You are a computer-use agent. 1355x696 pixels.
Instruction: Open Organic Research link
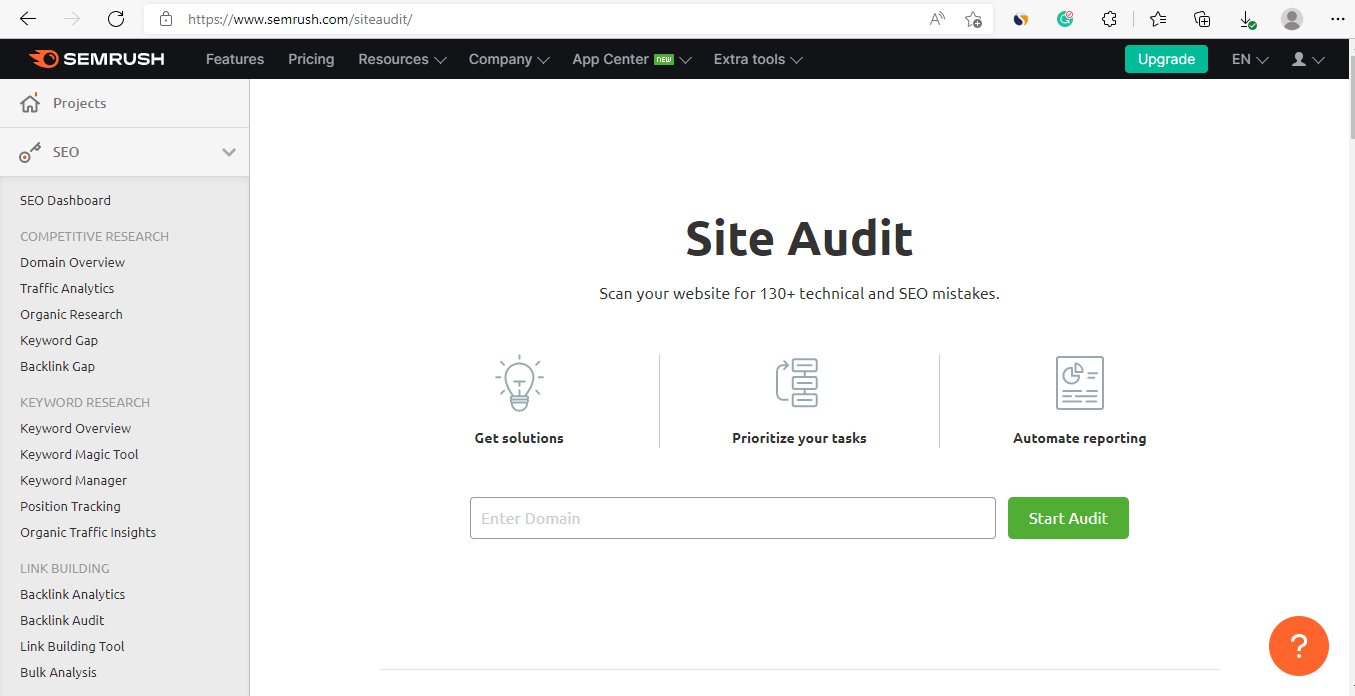tap(71, 314)
